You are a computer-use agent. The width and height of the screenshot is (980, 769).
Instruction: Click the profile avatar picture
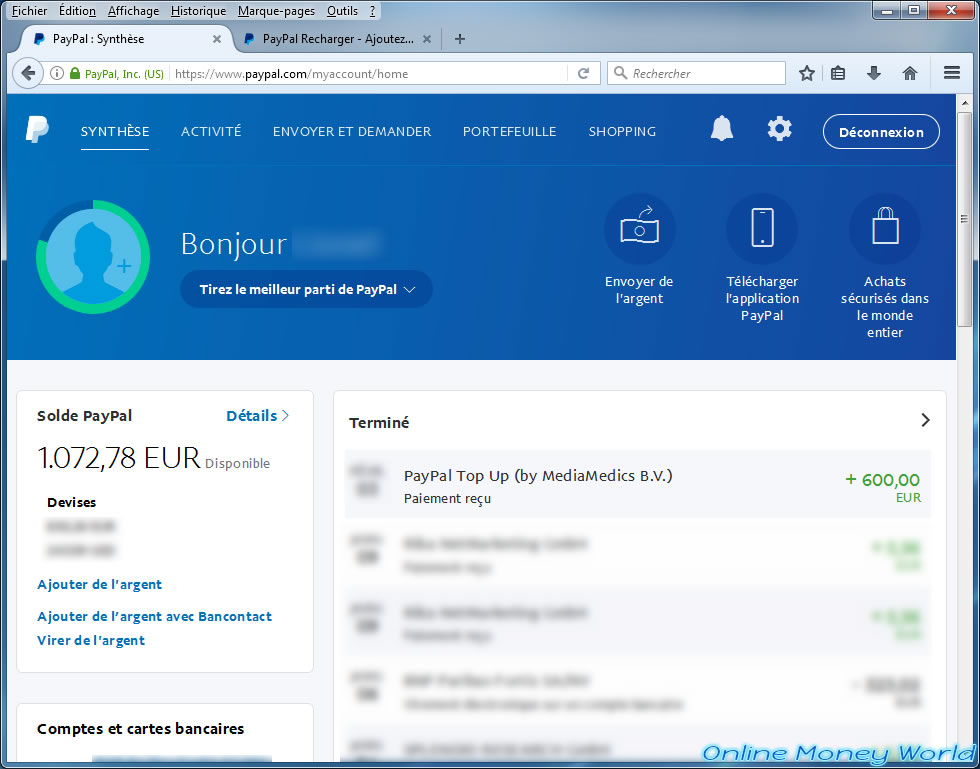click(93, 257)
